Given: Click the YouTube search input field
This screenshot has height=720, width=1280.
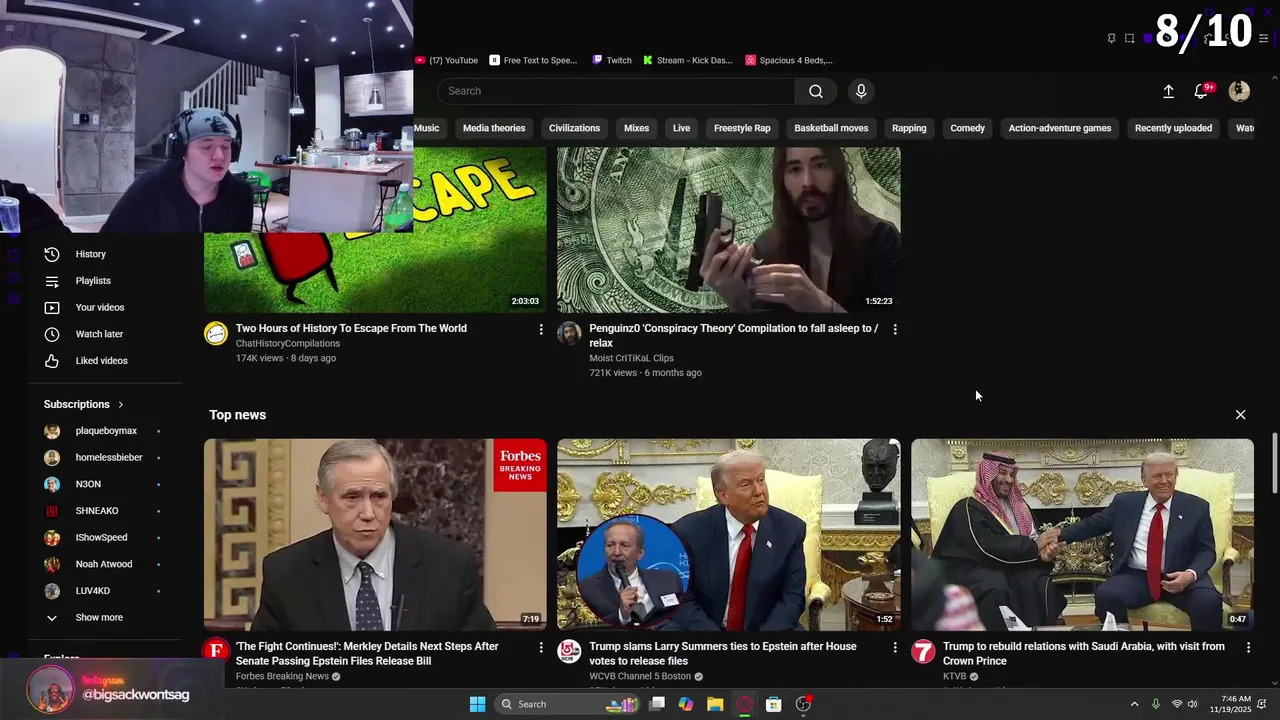Looking at the screenshot, I should (616, 91).
